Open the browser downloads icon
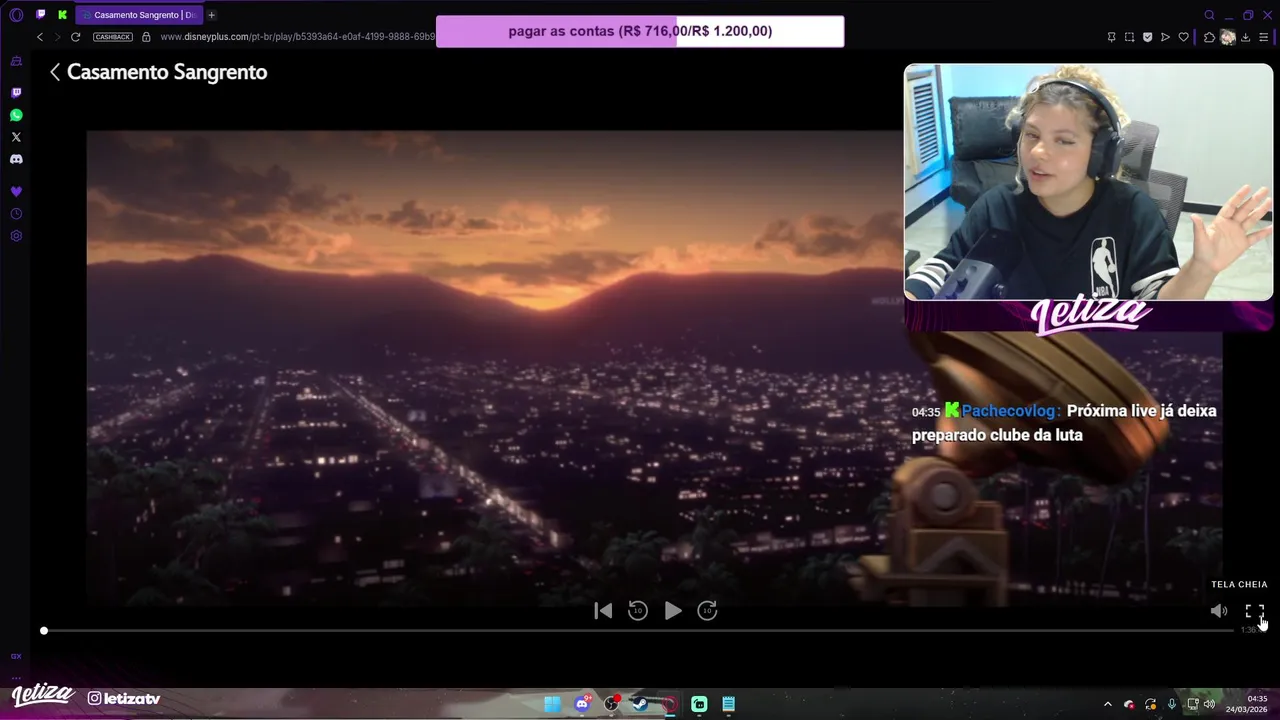 [1246, 37]
